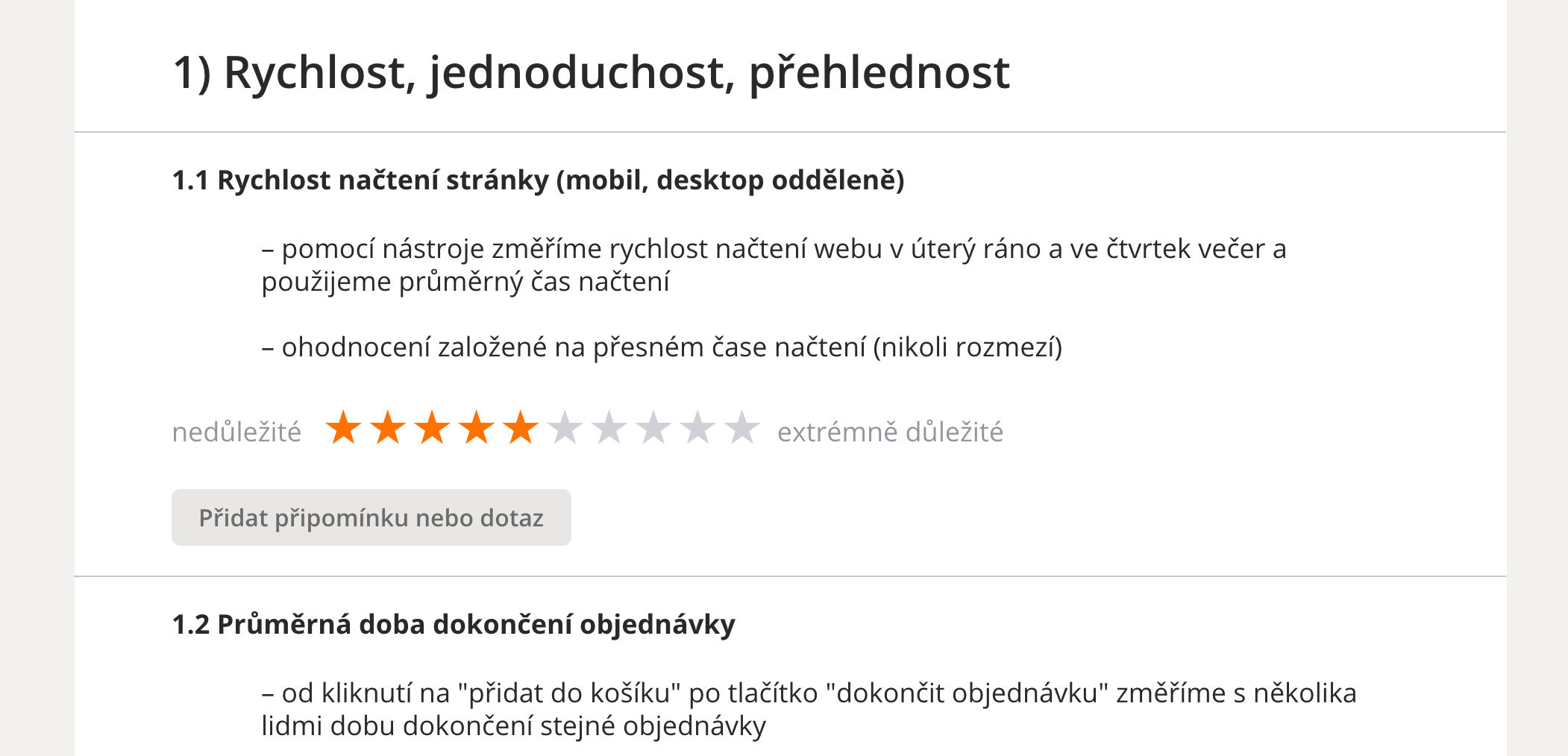Choose the fourth star rating
The height and width of the screenshot is (756, 1568).
476,428
